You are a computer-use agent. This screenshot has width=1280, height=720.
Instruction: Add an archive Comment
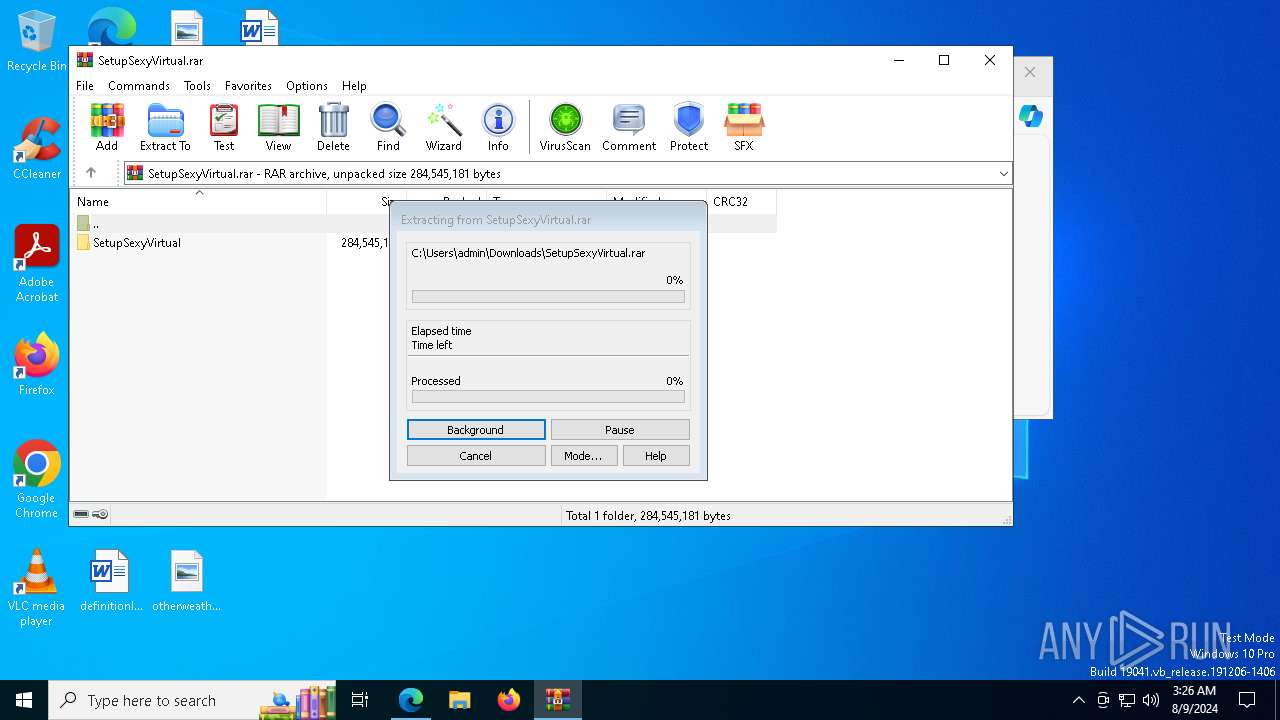[629, 127]
